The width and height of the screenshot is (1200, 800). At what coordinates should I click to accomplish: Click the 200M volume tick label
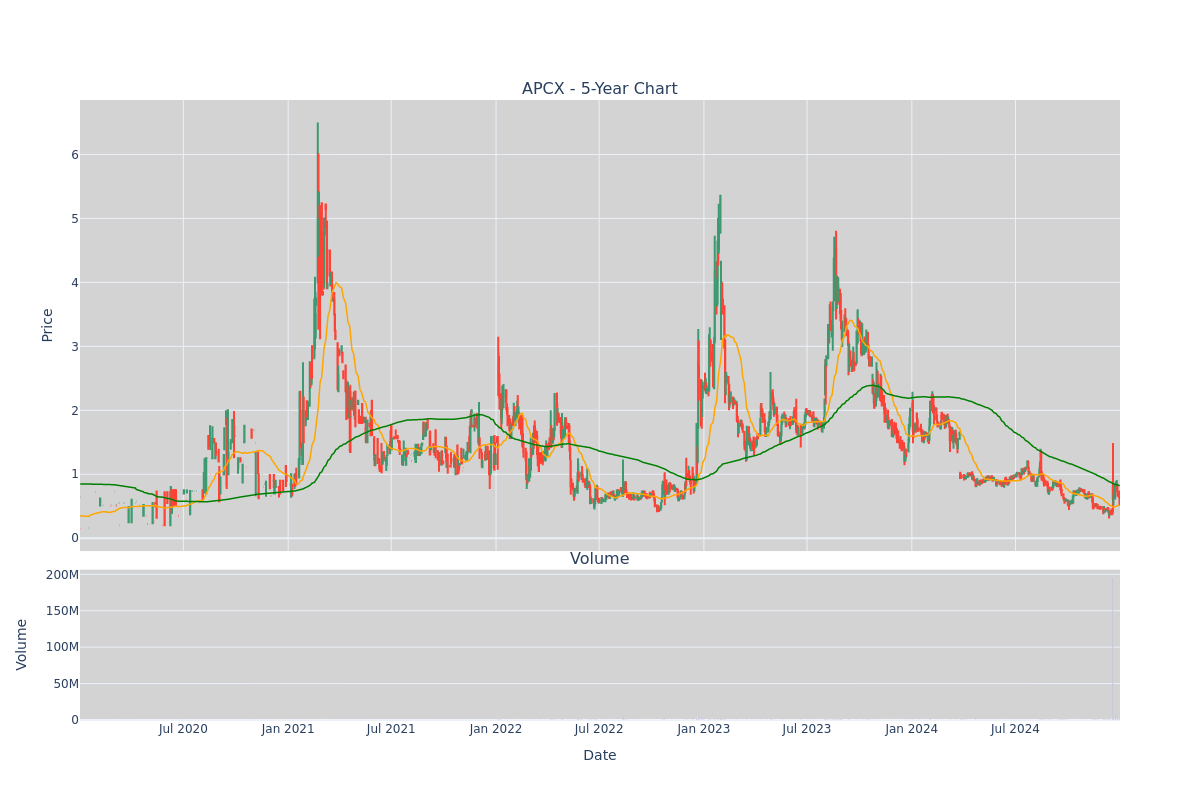tap(62, 575)
